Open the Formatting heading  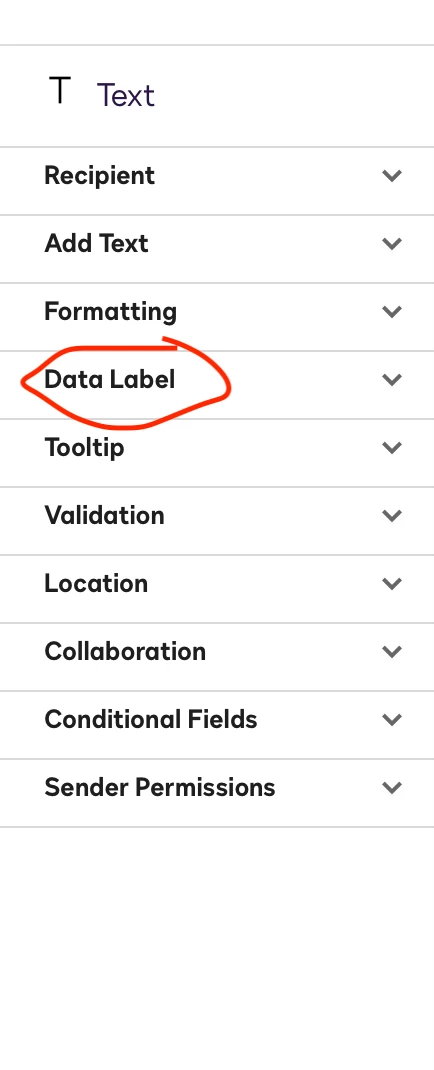click(x=111, y=312)
